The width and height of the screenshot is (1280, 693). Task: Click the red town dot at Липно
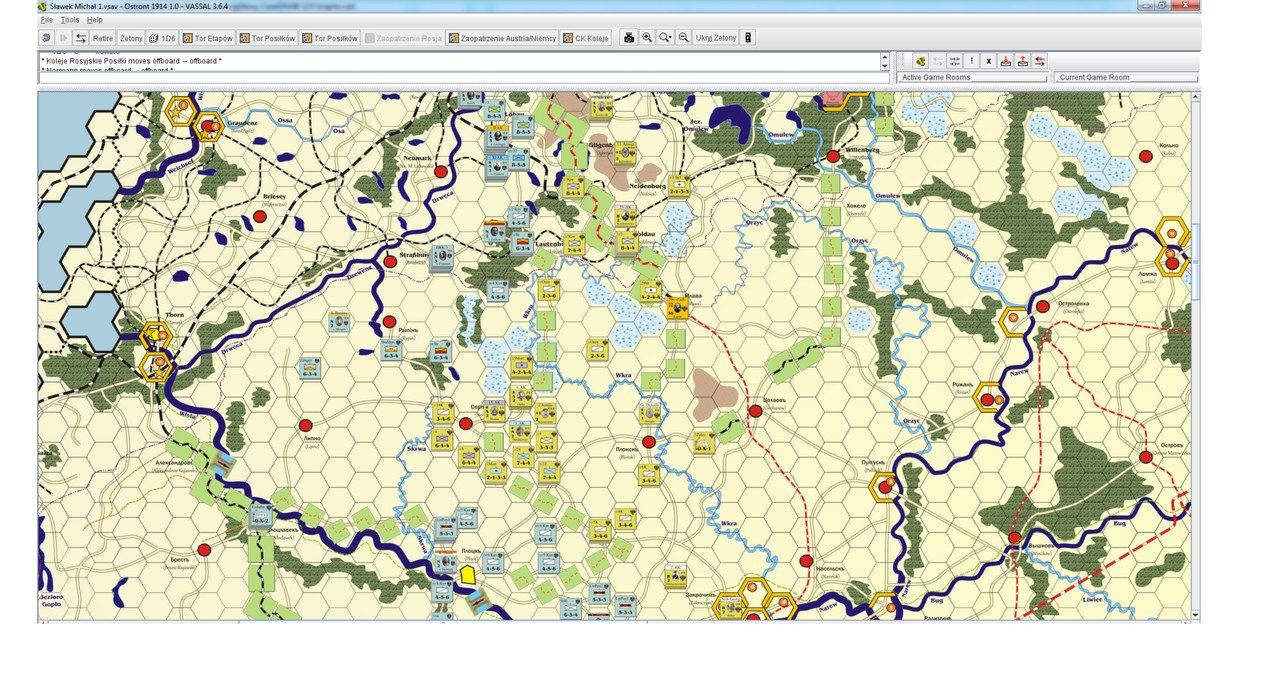305,425
